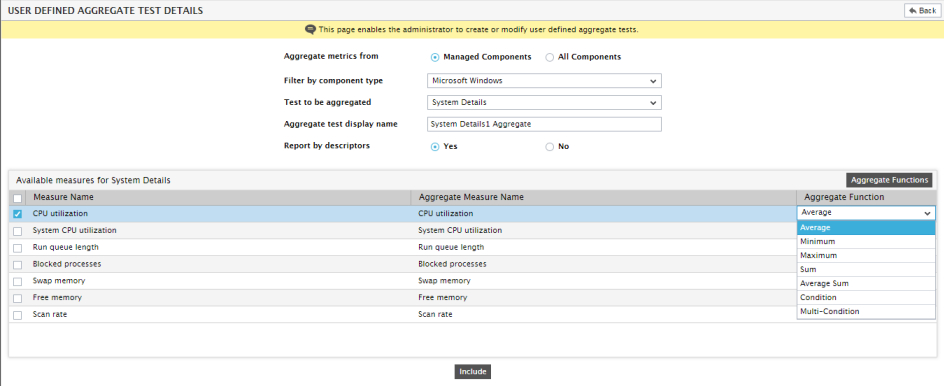Select Condition from function list

pos(866,297)
